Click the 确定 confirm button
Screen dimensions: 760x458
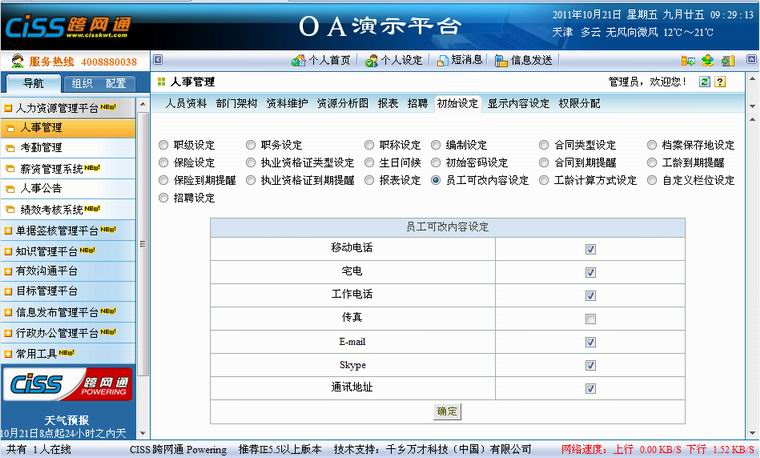[447, 411]
